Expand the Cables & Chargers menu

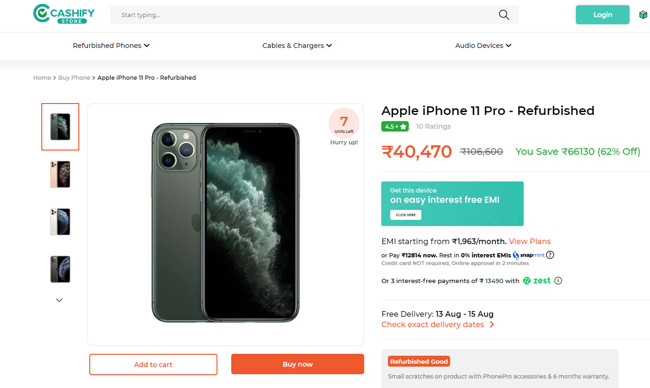pyautogui.click(x=297, y=46)
